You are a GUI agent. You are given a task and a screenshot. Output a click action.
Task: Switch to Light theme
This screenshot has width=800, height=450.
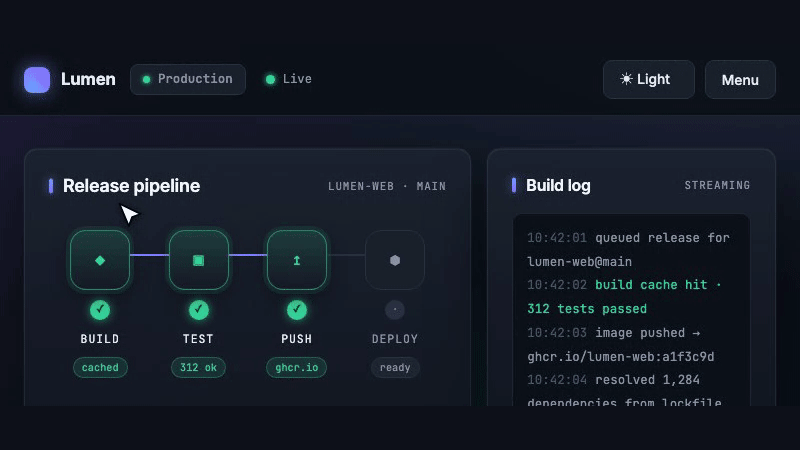[x=648, y=80]
